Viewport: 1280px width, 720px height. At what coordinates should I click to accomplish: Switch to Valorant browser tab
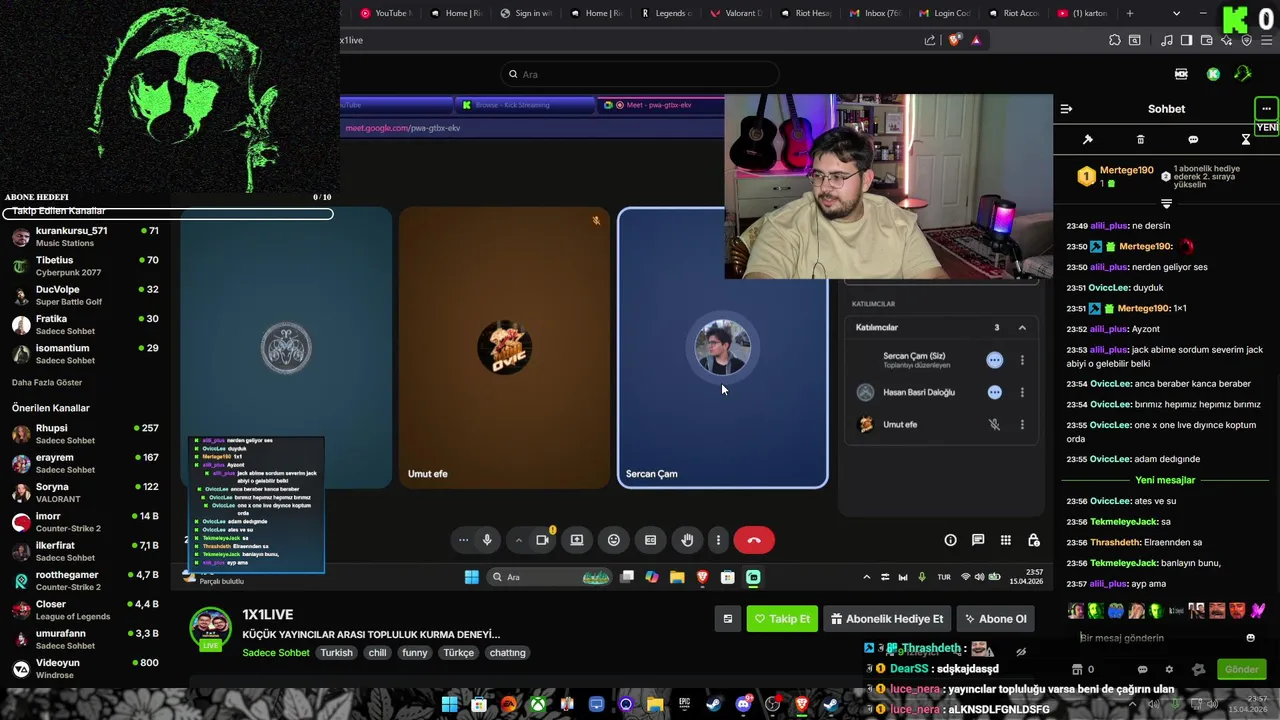click(x=735, y=13)
